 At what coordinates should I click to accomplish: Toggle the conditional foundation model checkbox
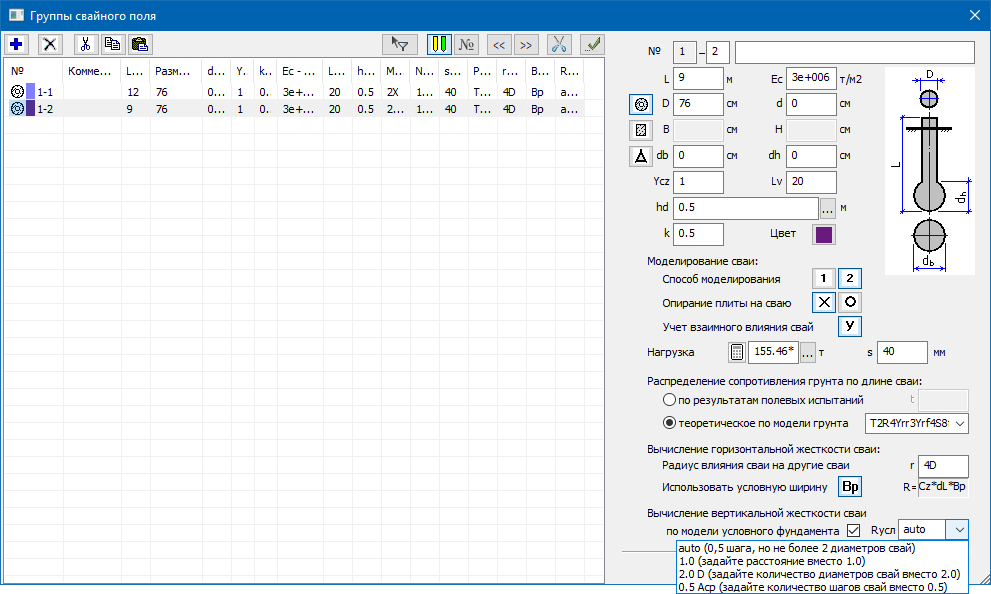[853, 530]
